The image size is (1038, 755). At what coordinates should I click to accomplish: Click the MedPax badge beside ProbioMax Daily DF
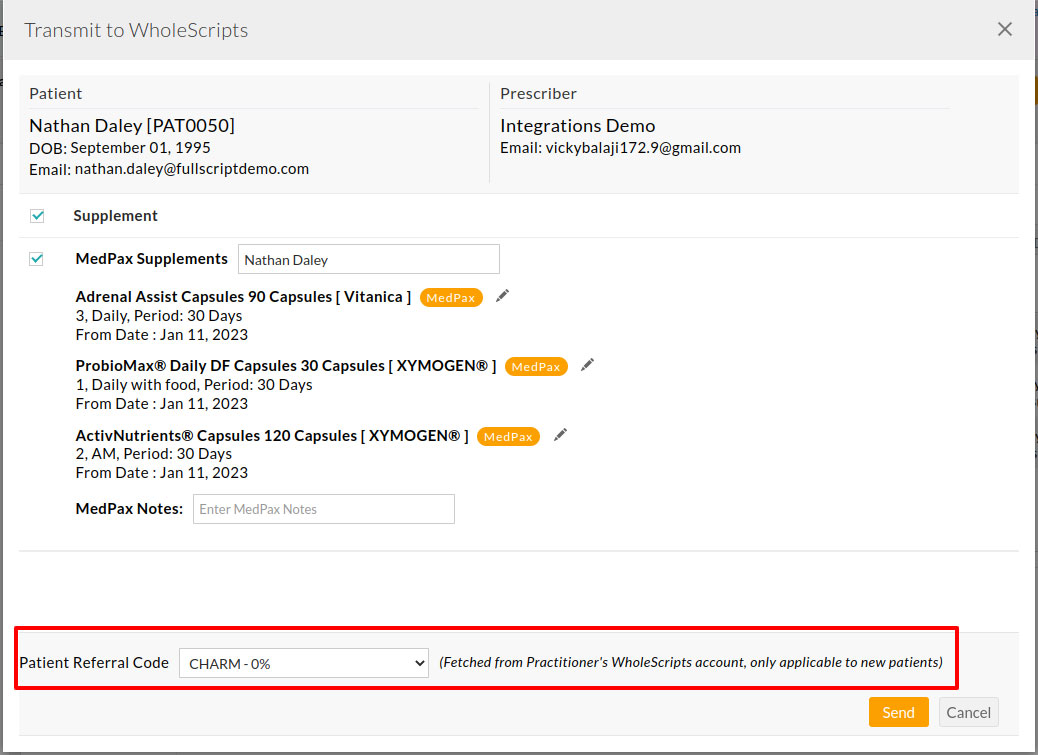pos(536,366)
